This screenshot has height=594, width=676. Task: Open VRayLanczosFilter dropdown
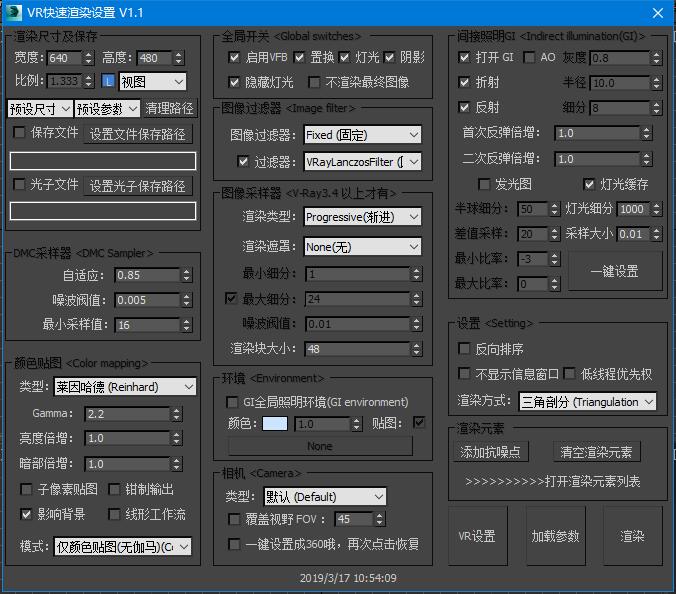pyautogui.click(x=362, y=162)
